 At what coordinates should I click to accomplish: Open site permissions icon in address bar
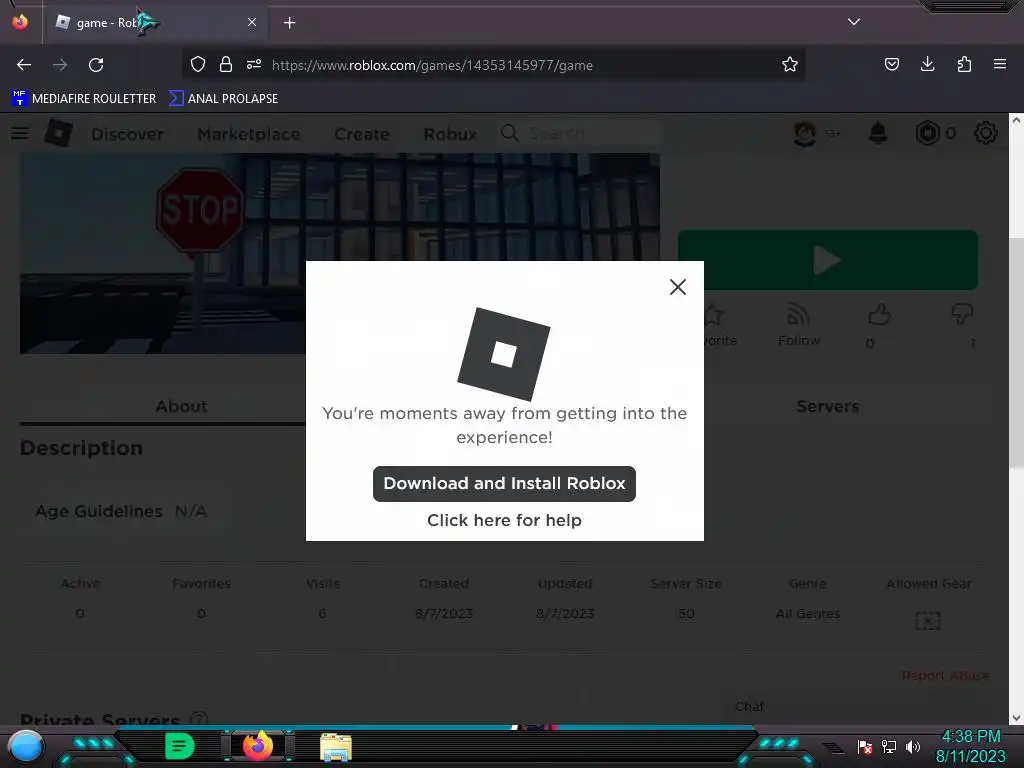tap(254, 64)
